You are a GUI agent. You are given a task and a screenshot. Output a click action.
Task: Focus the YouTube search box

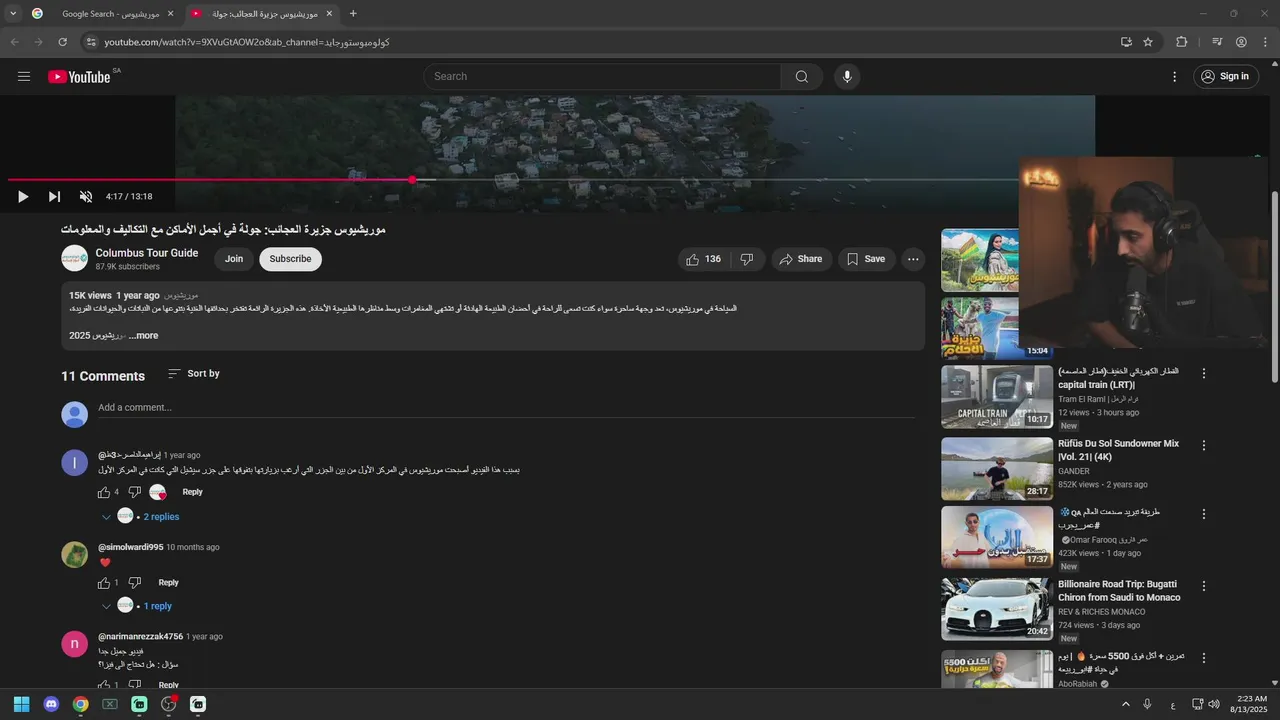coord(602,77)
